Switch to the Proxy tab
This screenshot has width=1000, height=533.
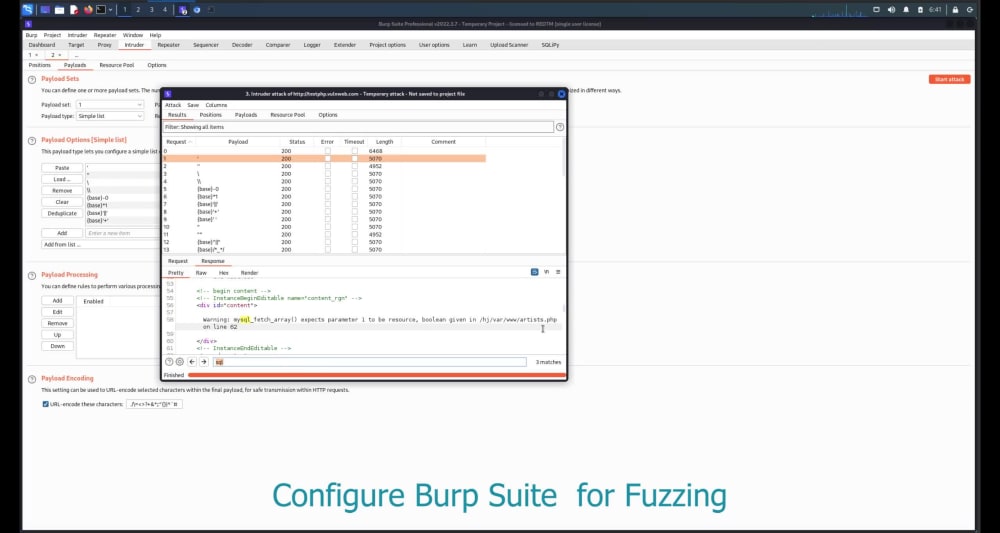point(105,45)
